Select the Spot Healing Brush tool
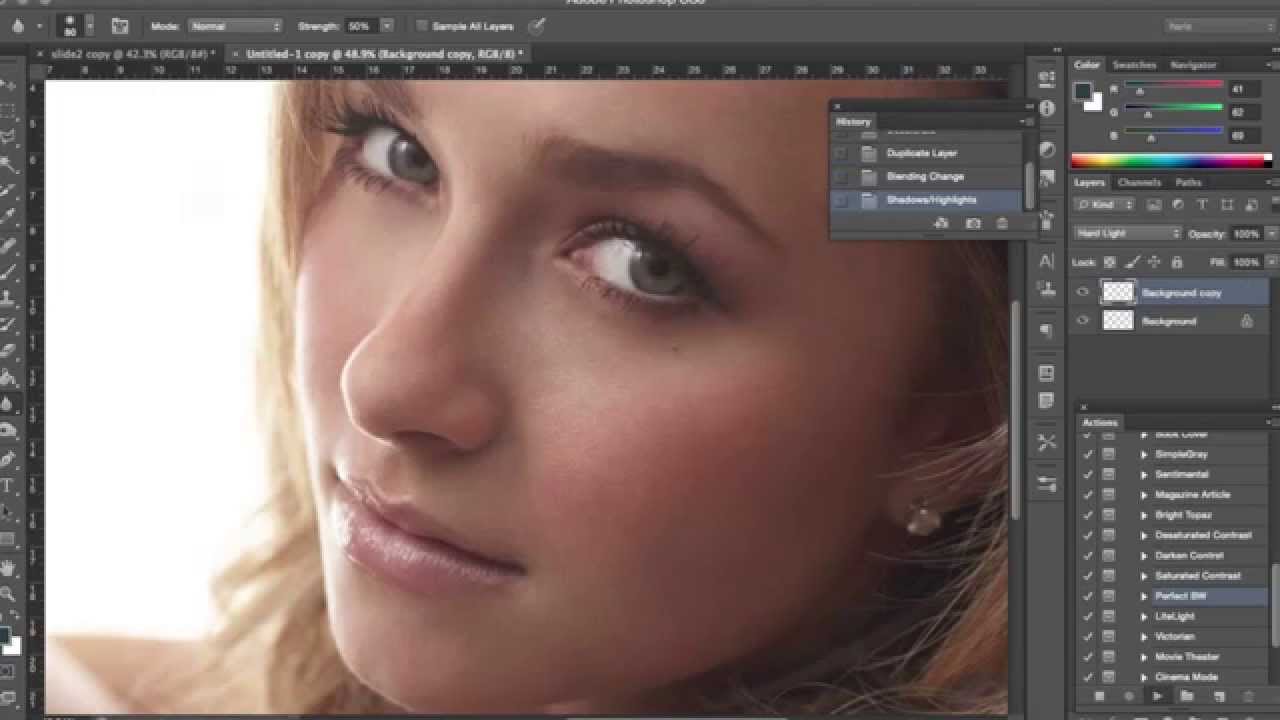 tap(8, 245)
